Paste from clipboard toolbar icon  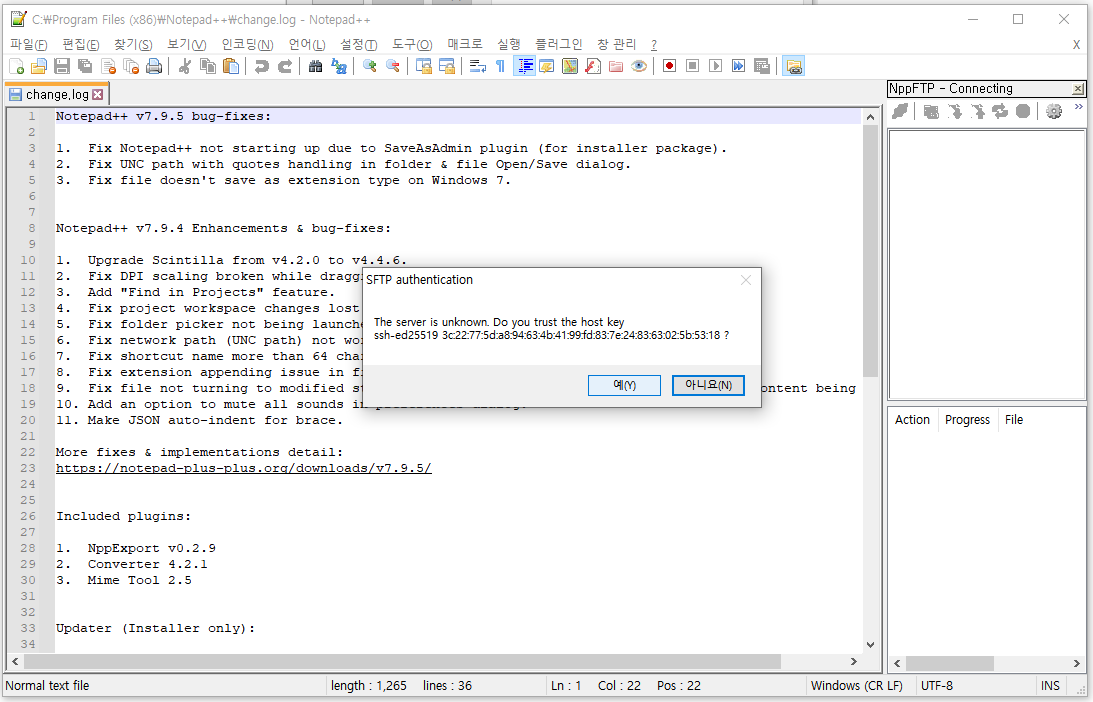(x=231, y=66)
